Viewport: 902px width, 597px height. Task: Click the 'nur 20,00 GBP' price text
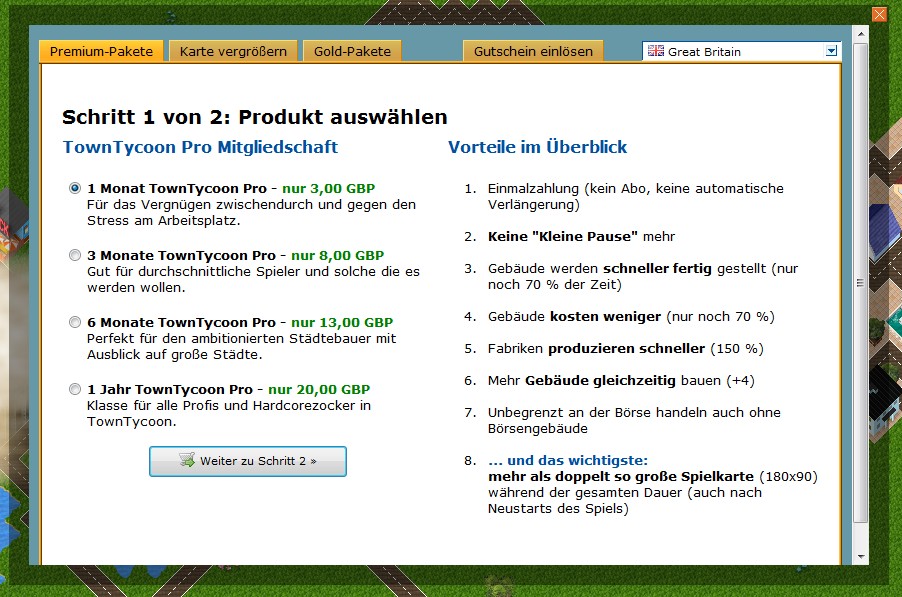(x=319, y=389)
